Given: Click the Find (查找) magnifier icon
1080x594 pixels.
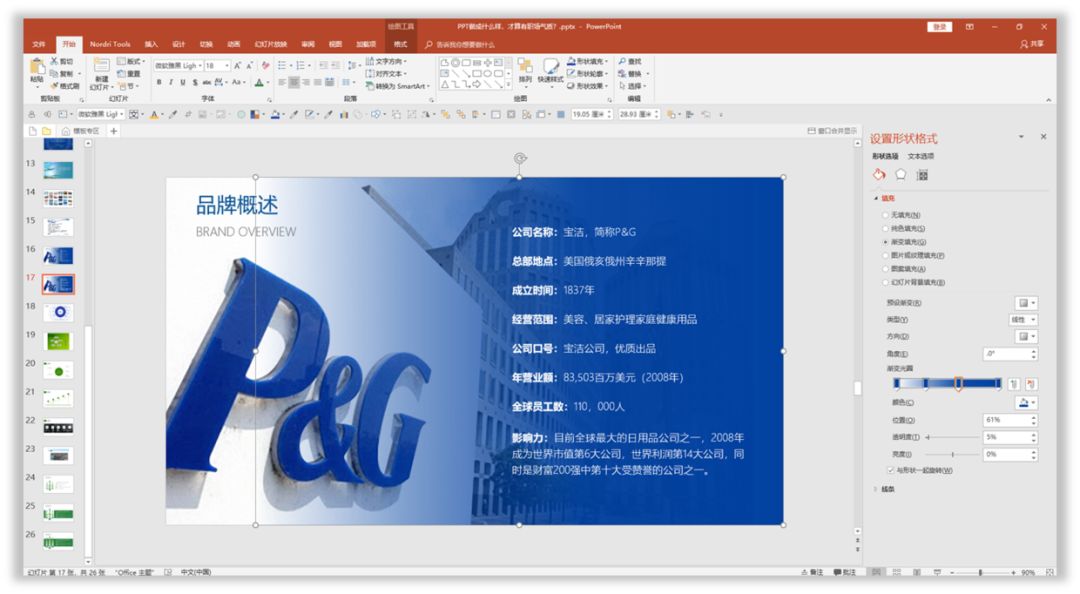Looking at the screenshot, I should coord(623,61).
